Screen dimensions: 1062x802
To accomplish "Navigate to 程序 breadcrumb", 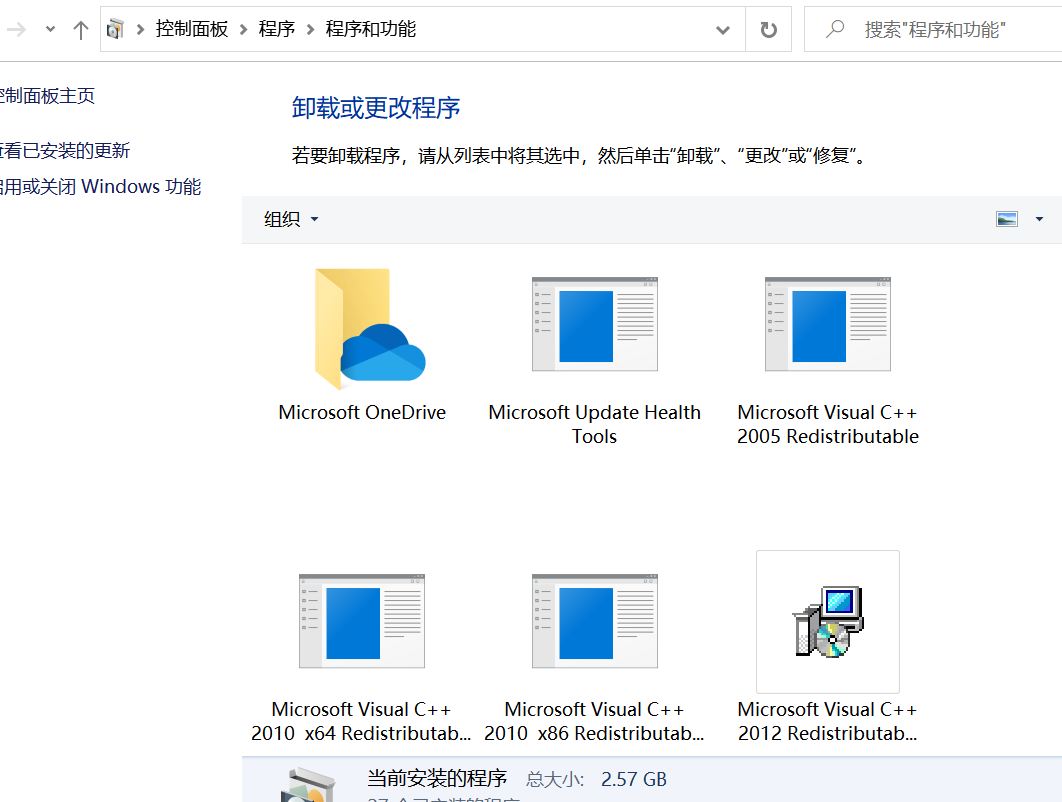I will pos(276,29).
